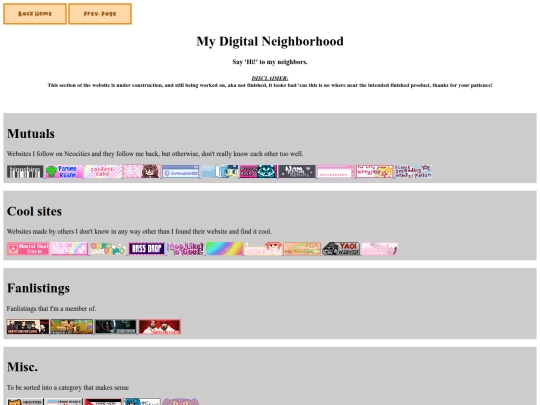
Task: Open the badge with blue helmet character
Action: click(220, 172)
